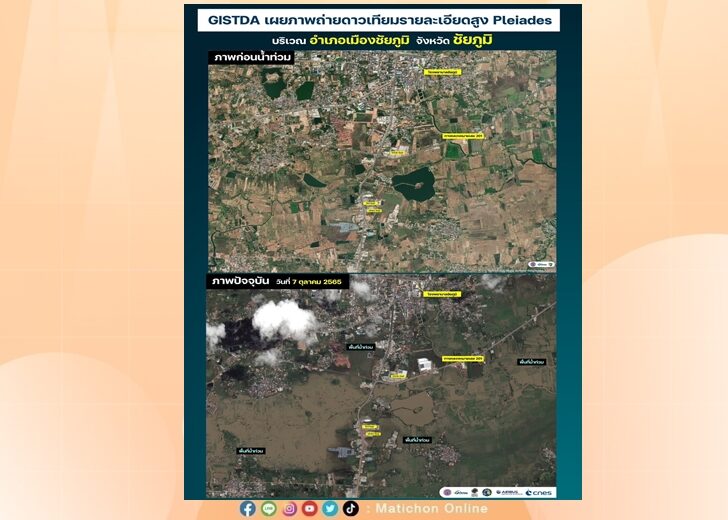728x520 pixels.
Task: Click the CNES logo on the lower map
Action: coord(541,492)
